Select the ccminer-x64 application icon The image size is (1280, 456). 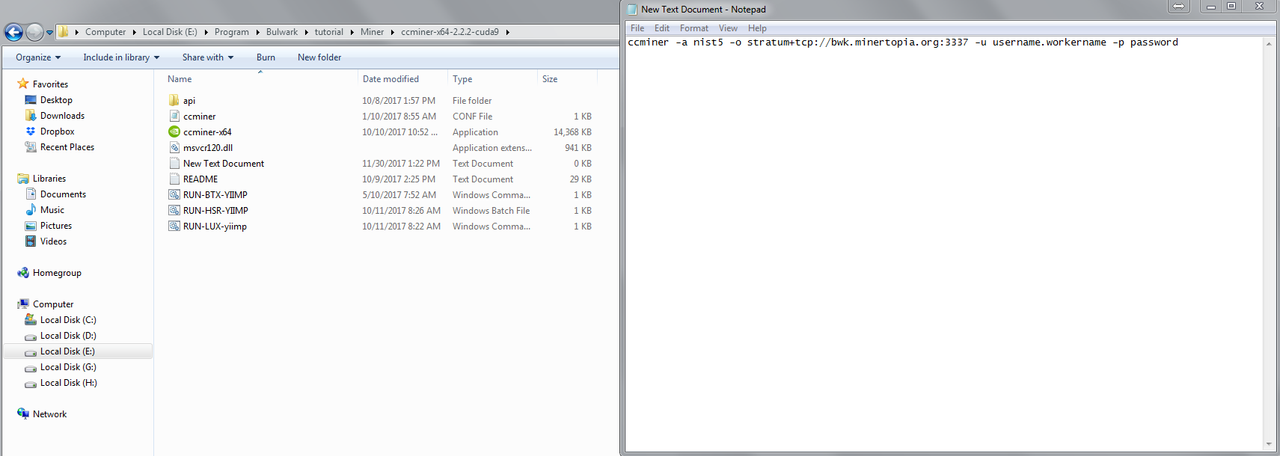pos(174,132)
